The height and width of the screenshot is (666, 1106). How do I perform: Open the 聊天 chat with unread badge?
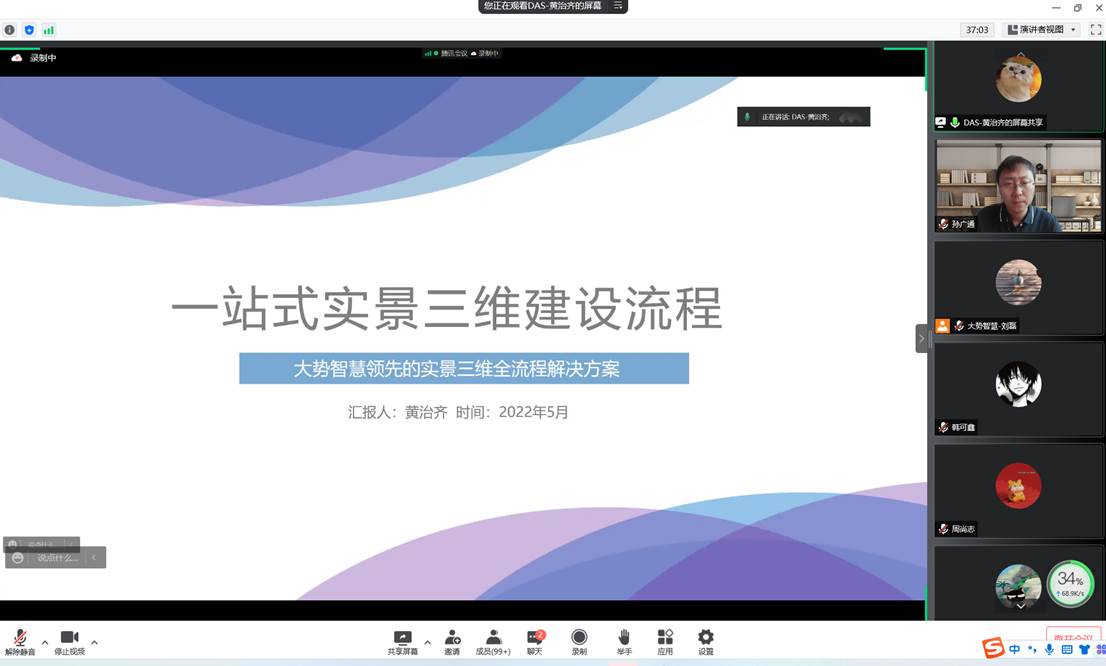point(535,640)
